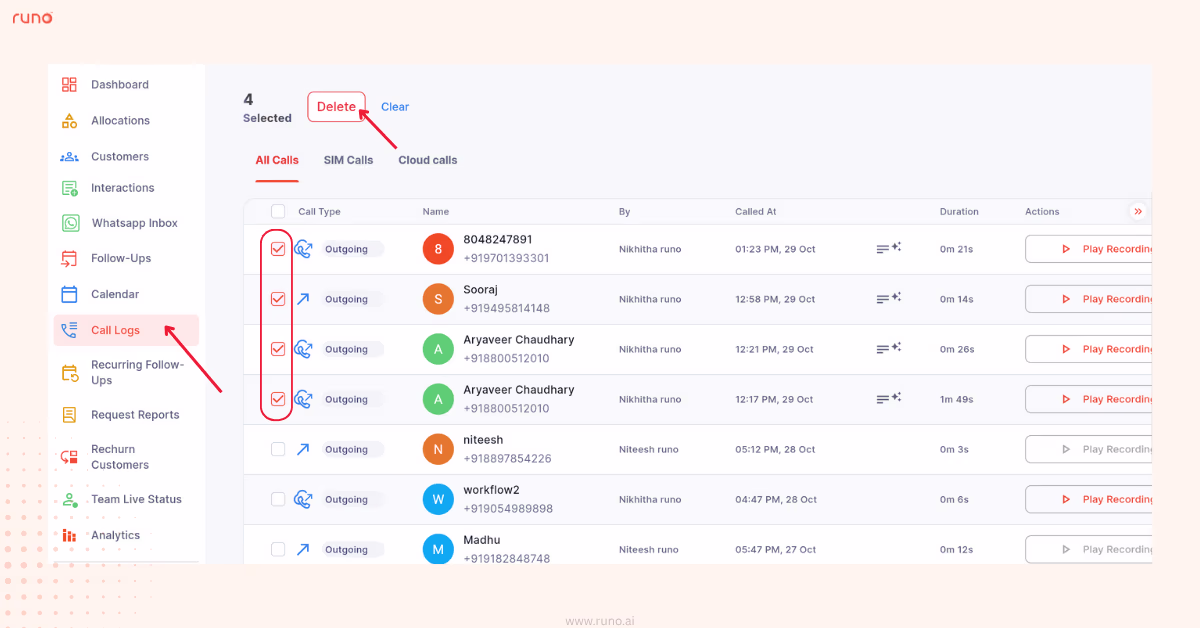This screenshot has height=628, width=1200.
Task: Expand the Actions column chevron
Action: 1138,211
